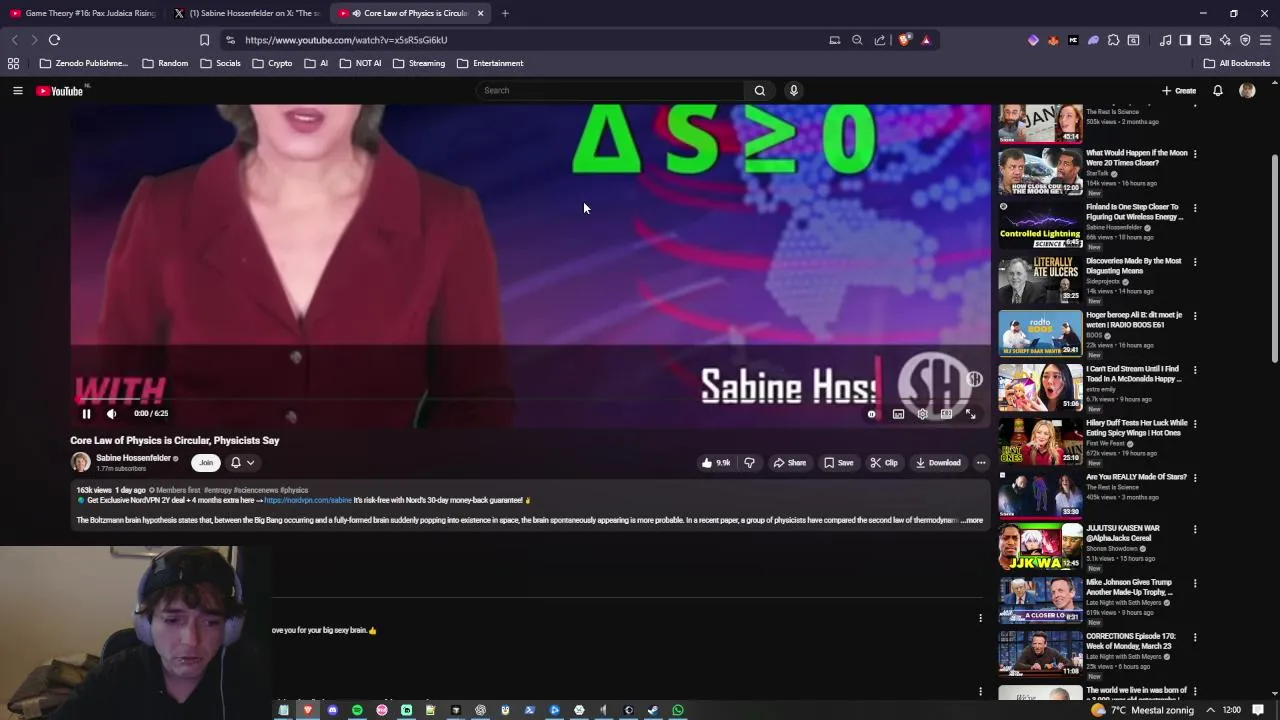The height and width of the screenshot is (720, 1280).
Task: Open the extensions puzzle icon
Action: [1113, 40]
